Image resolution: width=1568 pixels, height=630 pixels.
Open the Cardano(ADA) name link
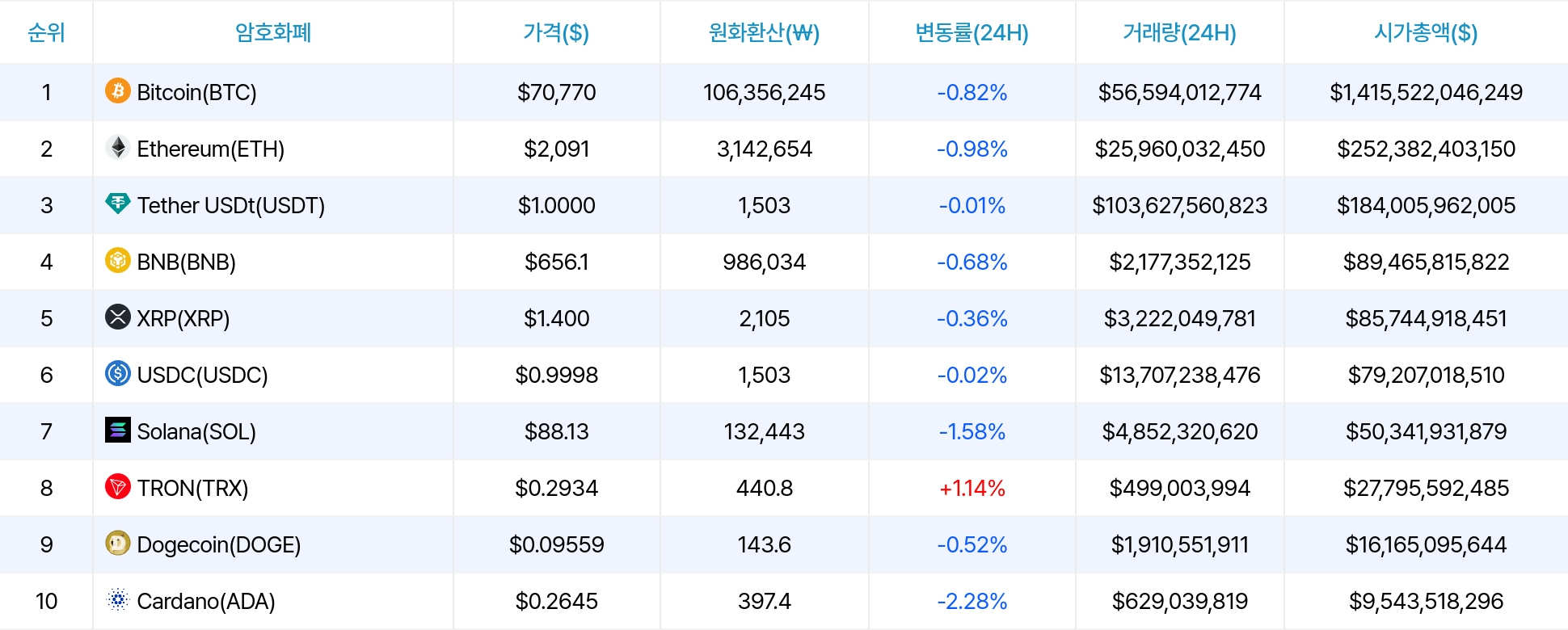click(206, 602)
